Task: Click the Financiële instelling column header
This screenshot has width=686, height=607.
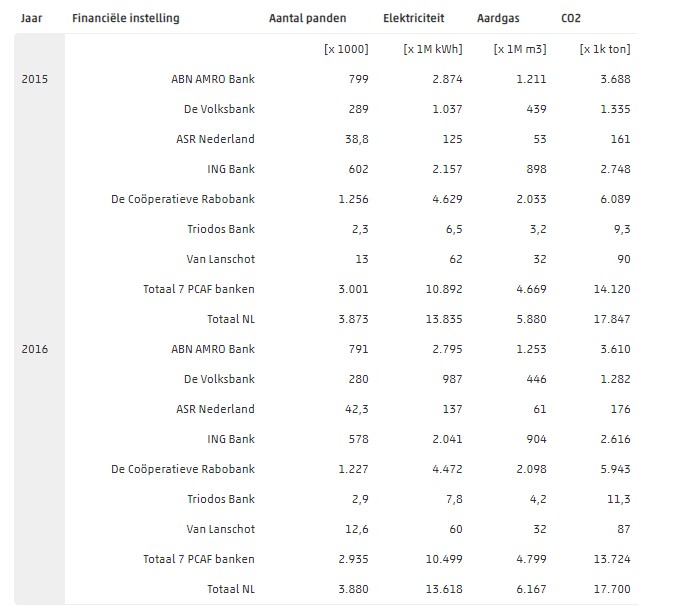Action: pyautogui.click(x=126, y=19)
